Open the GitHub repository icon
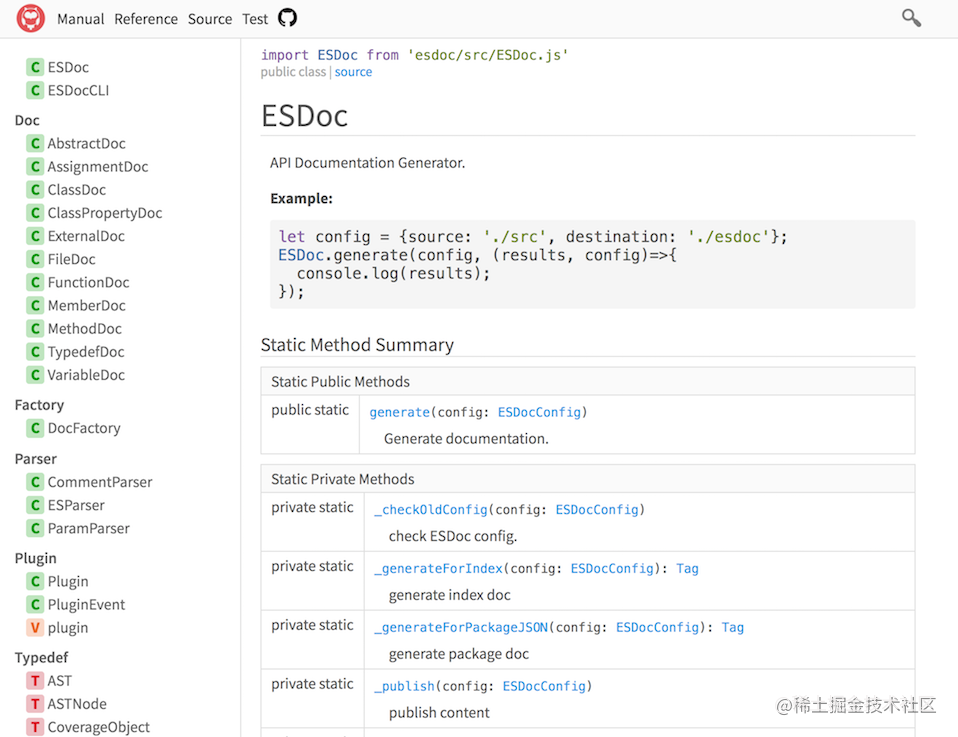 (x=287, y=18)
